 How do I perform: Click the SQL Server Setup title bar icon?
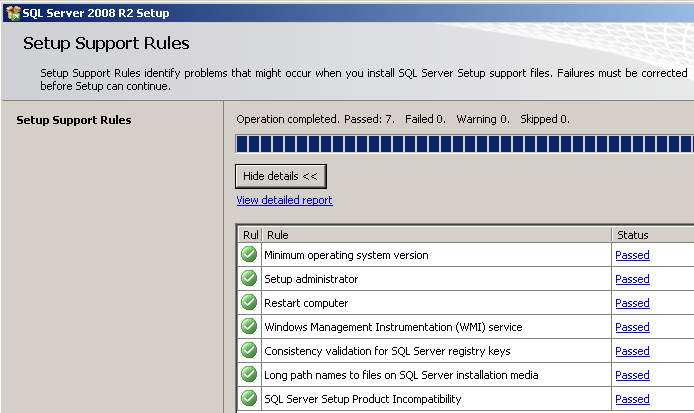pyautogui.click(x=13, y=13)
